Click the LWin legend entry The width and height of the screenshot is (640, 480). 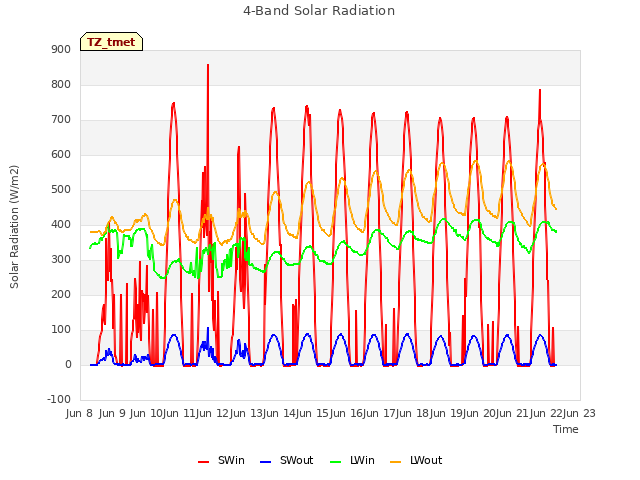352,460
